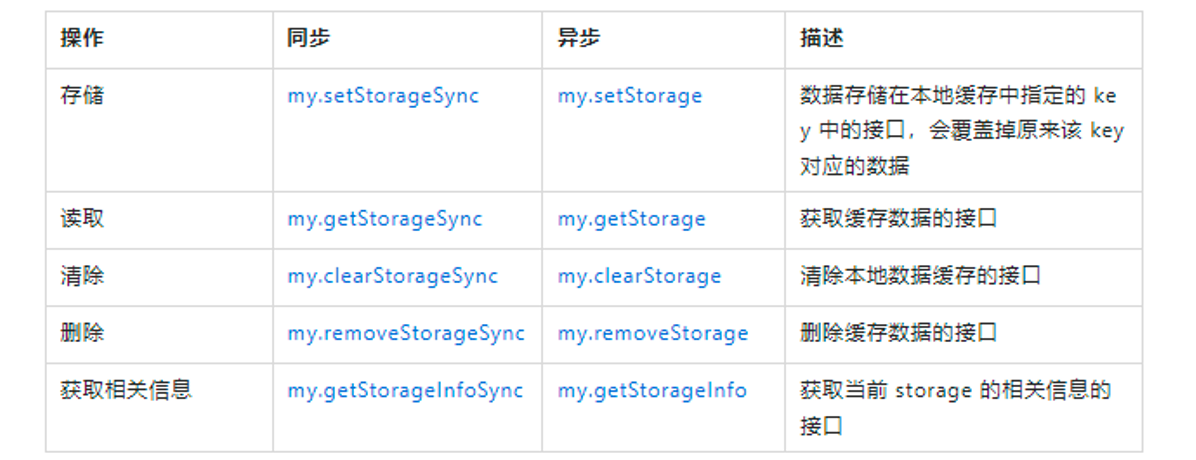Screen dimensions: 1196x460
Task: Click the 描述 column header
Action: (x=821, y=39)
